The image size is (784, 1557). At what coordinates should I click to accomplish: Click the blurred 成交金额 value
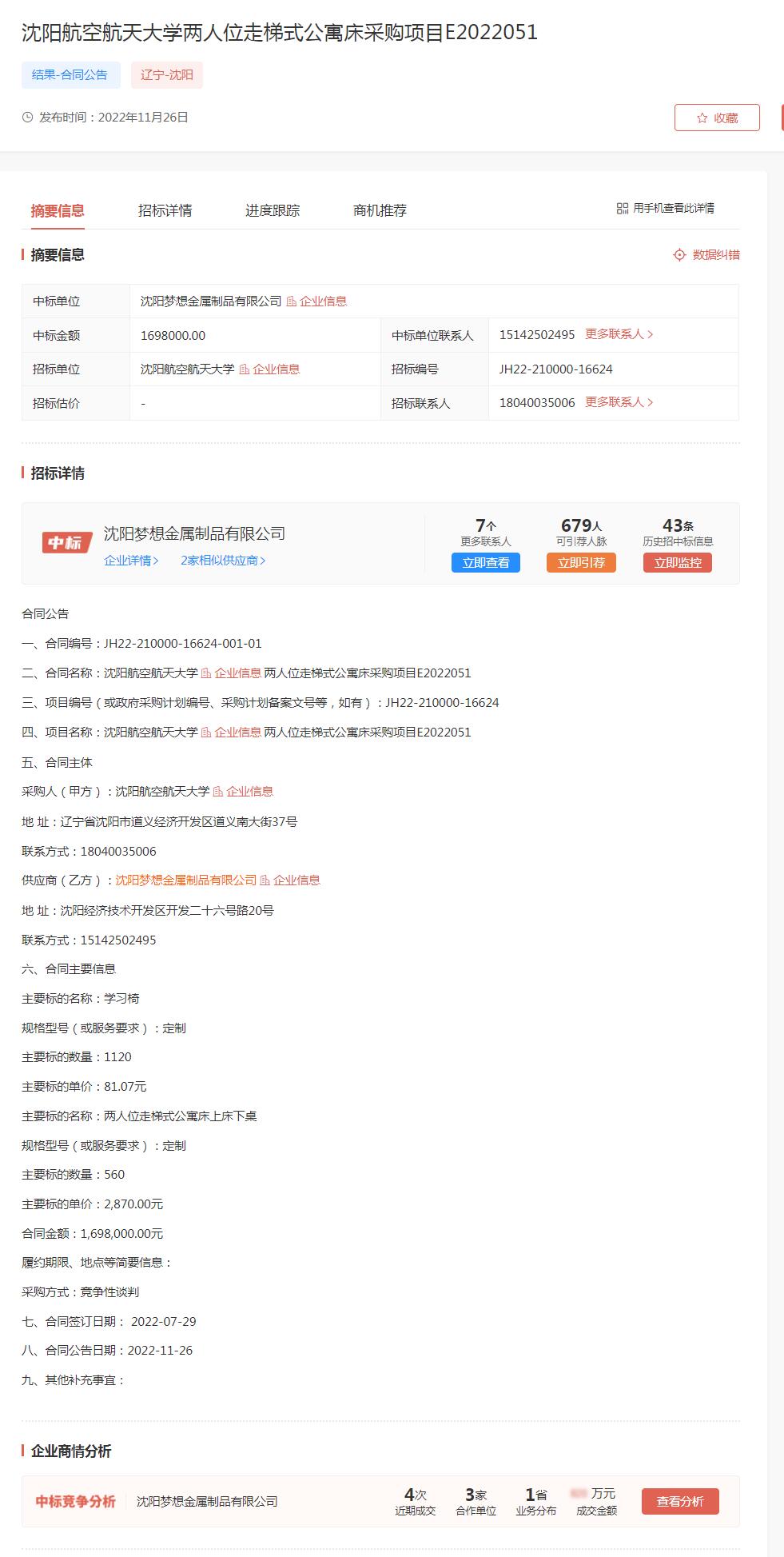(x=579, y=1493)
